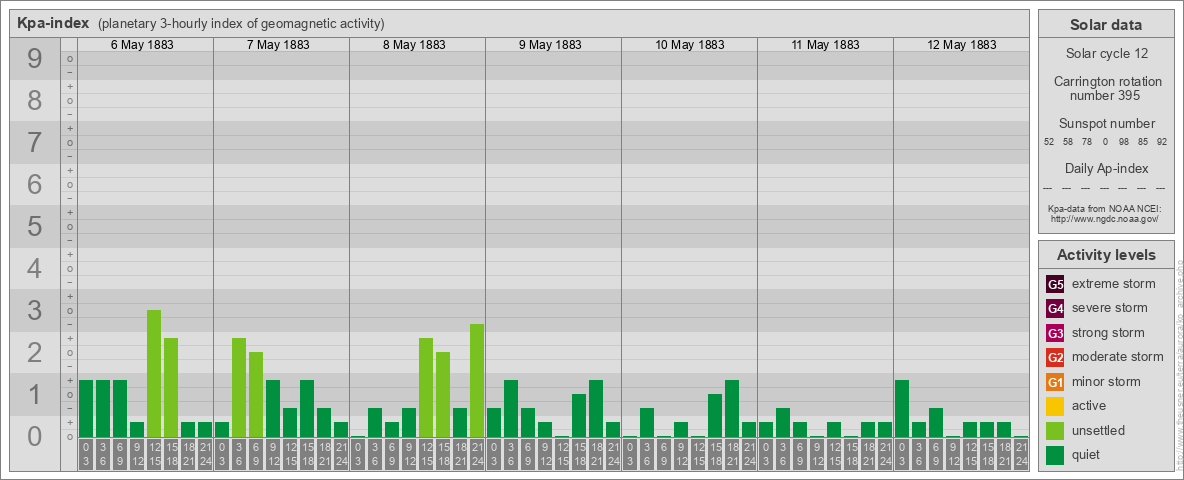
Task: Click the 9 May 3-6 dark green bar
Action: point(510,408)
